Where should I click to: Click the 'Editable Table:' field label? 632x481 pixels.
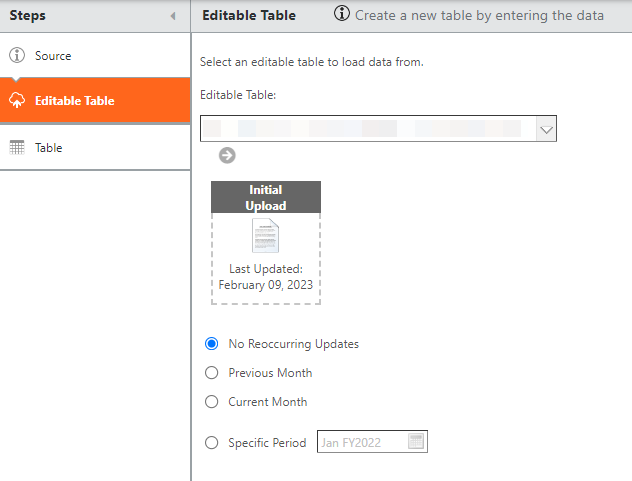pyautogui.click(x=238, y=95)
